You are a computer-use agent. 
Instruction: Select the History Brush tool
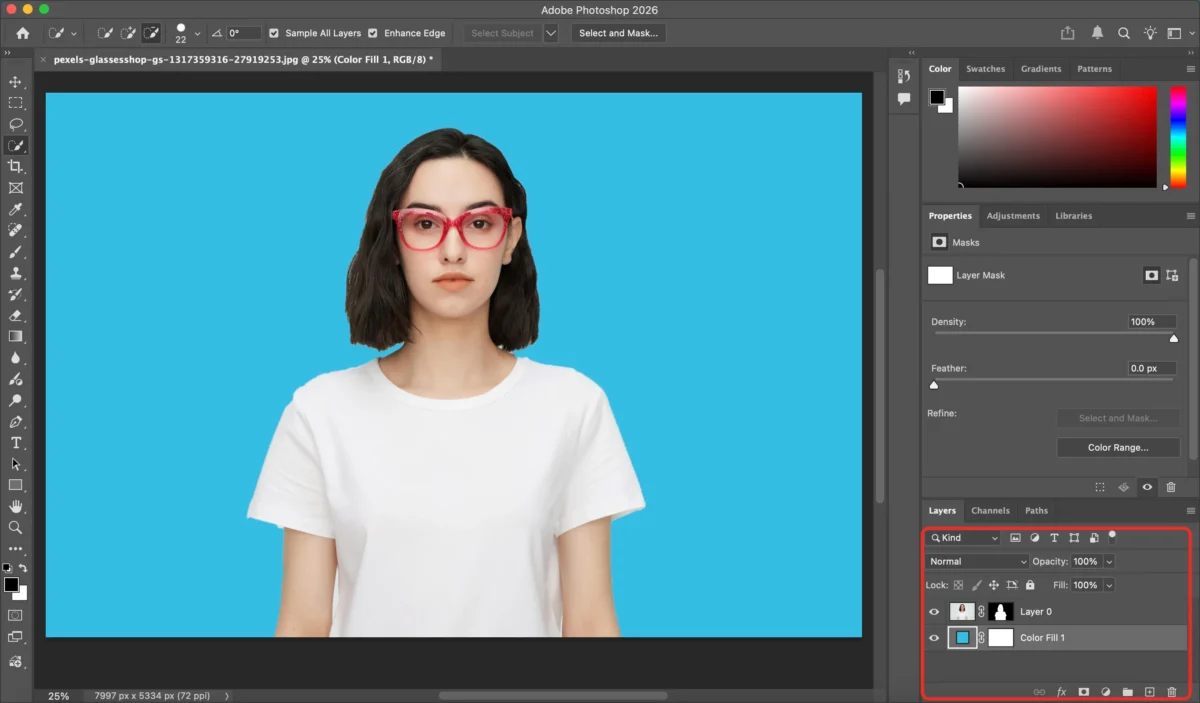(15, 294)
